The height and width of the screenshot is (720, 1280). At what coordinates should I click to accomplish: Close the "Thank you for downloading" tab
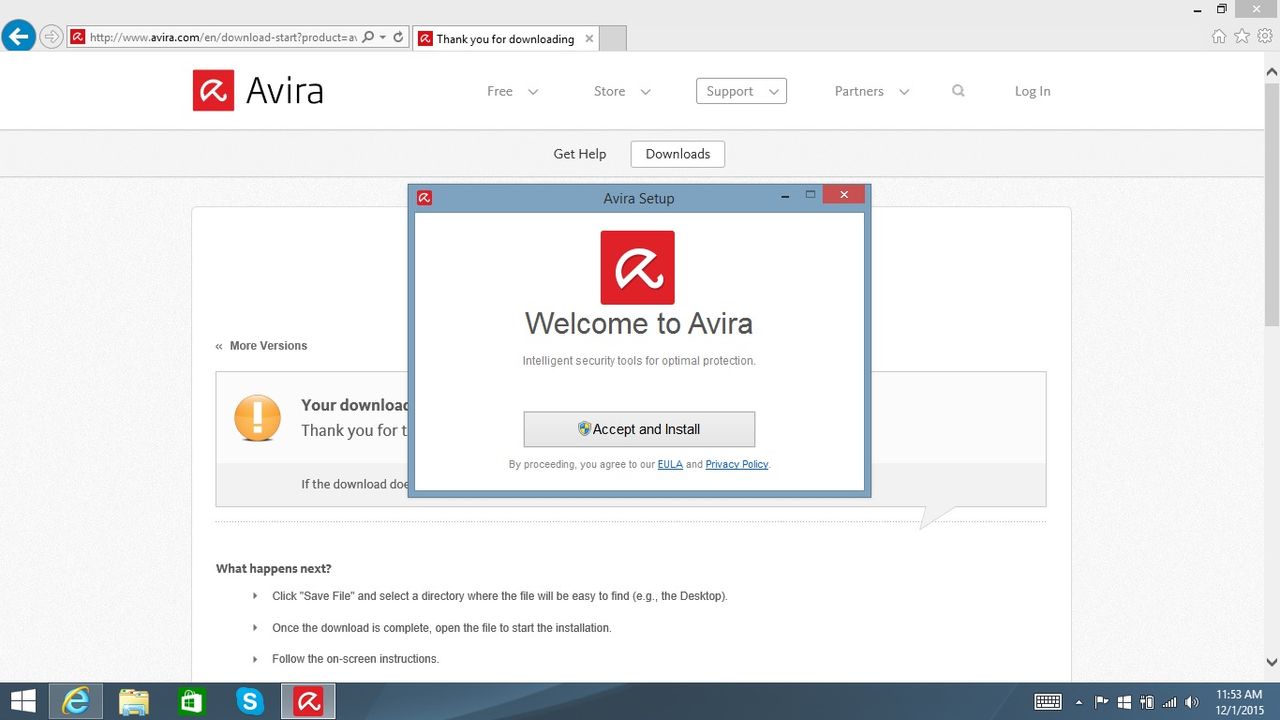(589, 39)
